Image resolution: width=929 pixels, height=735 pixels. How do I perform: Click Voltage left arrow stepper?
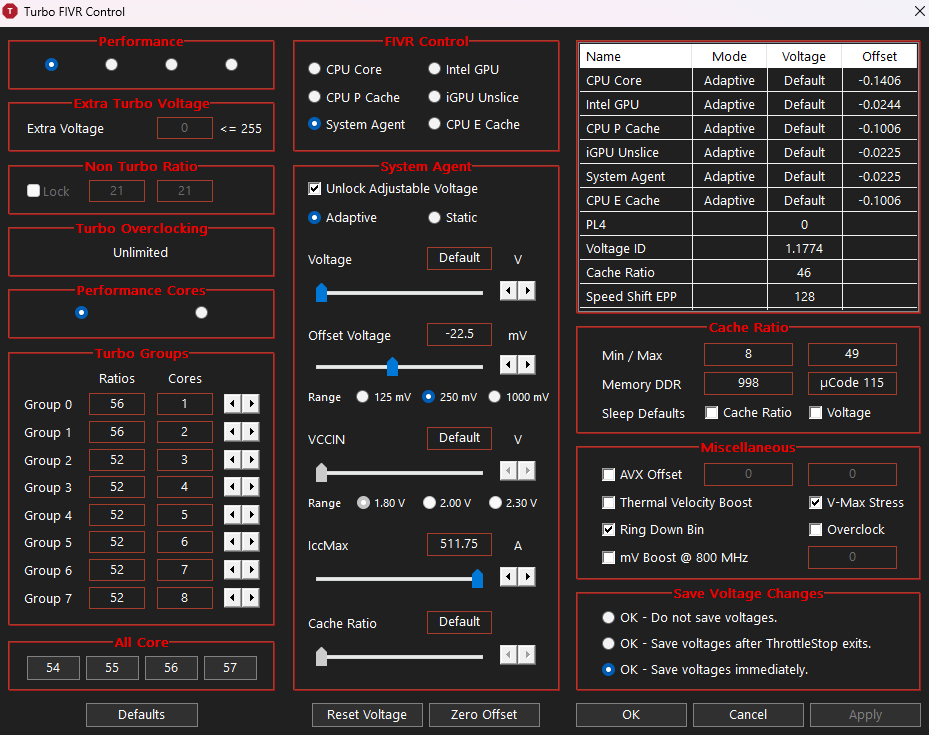508,291
